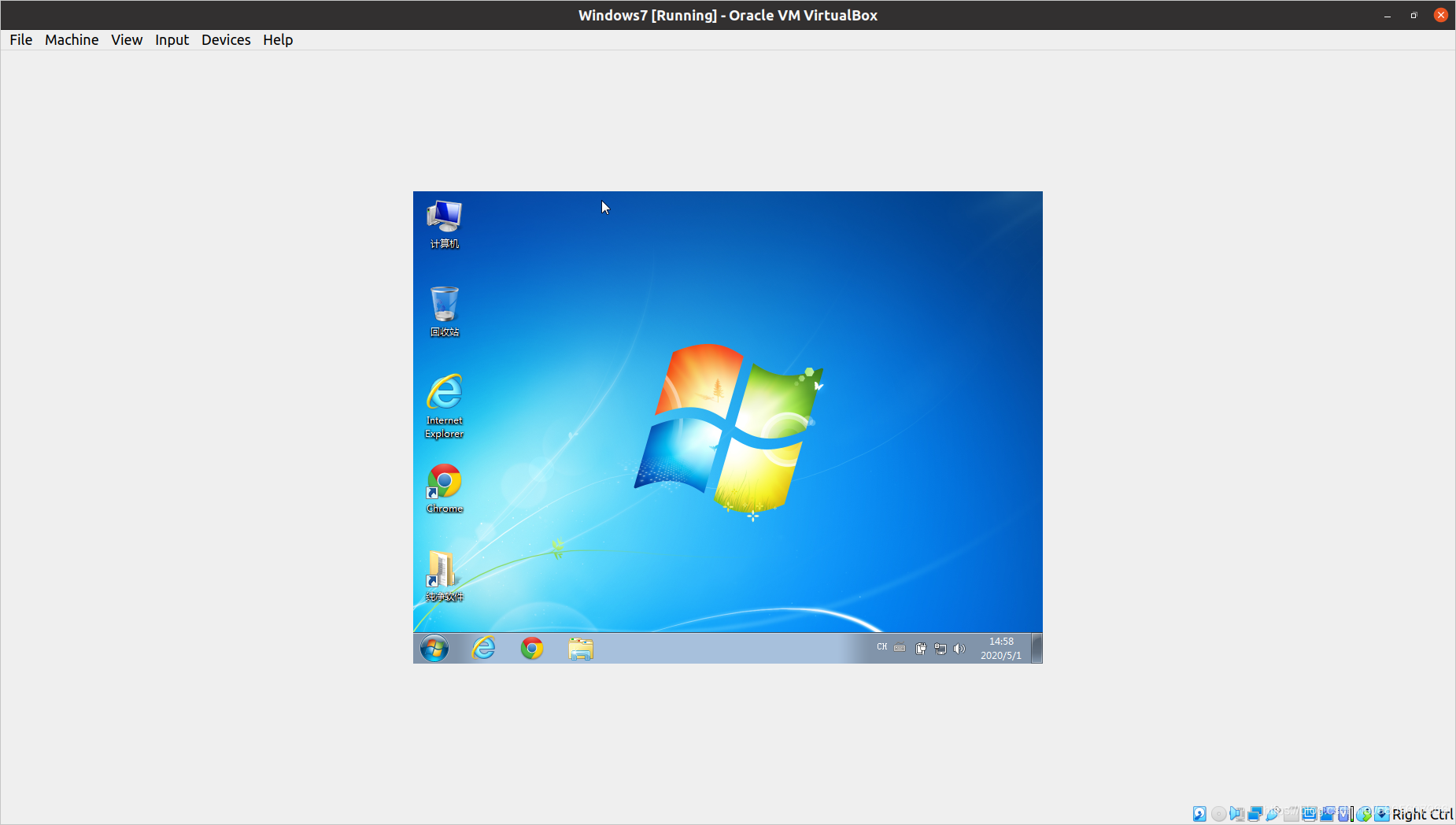Open the Help menu

(278, 39)
